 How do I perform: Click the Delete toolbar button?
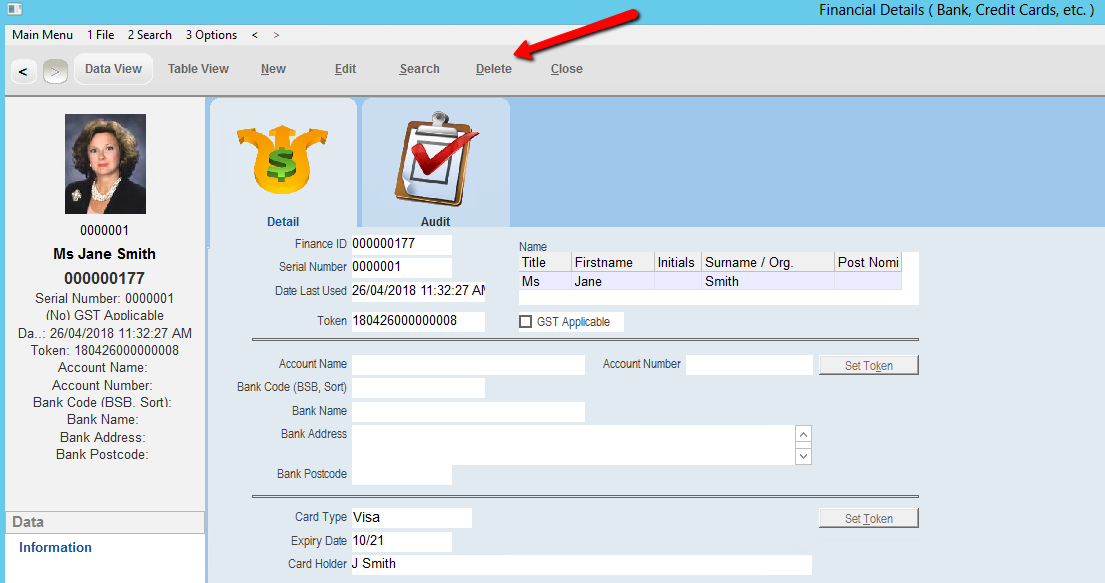pos(493,69)
